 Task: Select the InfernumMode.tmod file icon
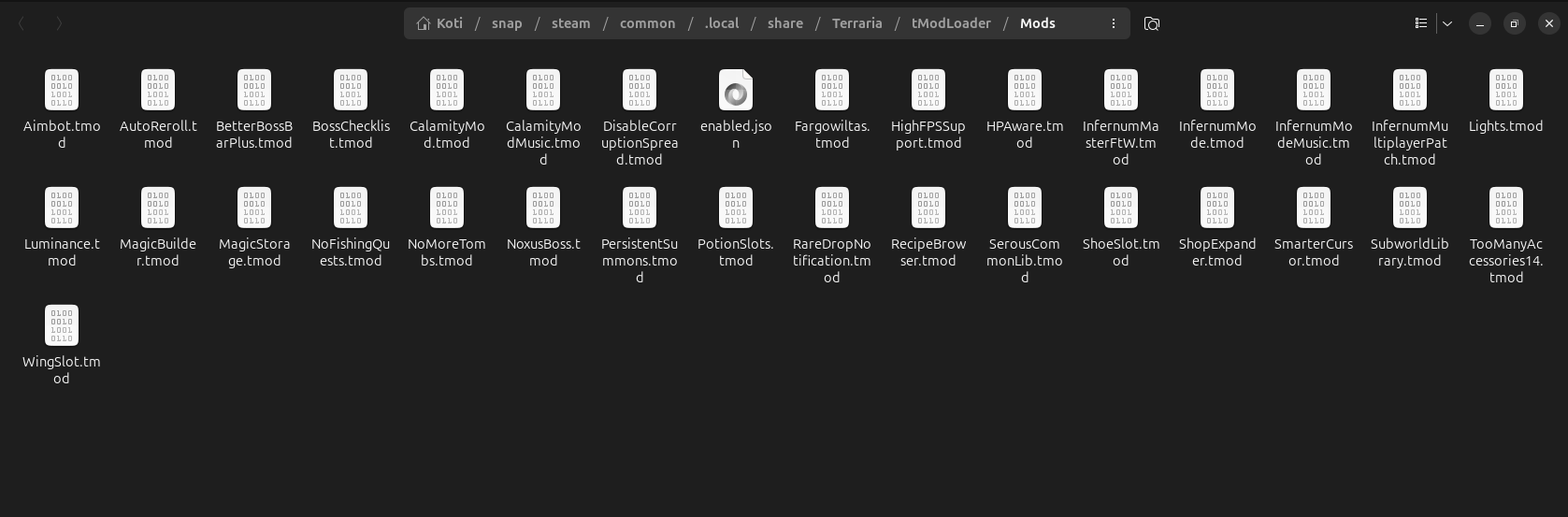pyautogui.click(x=1217, y=90)
